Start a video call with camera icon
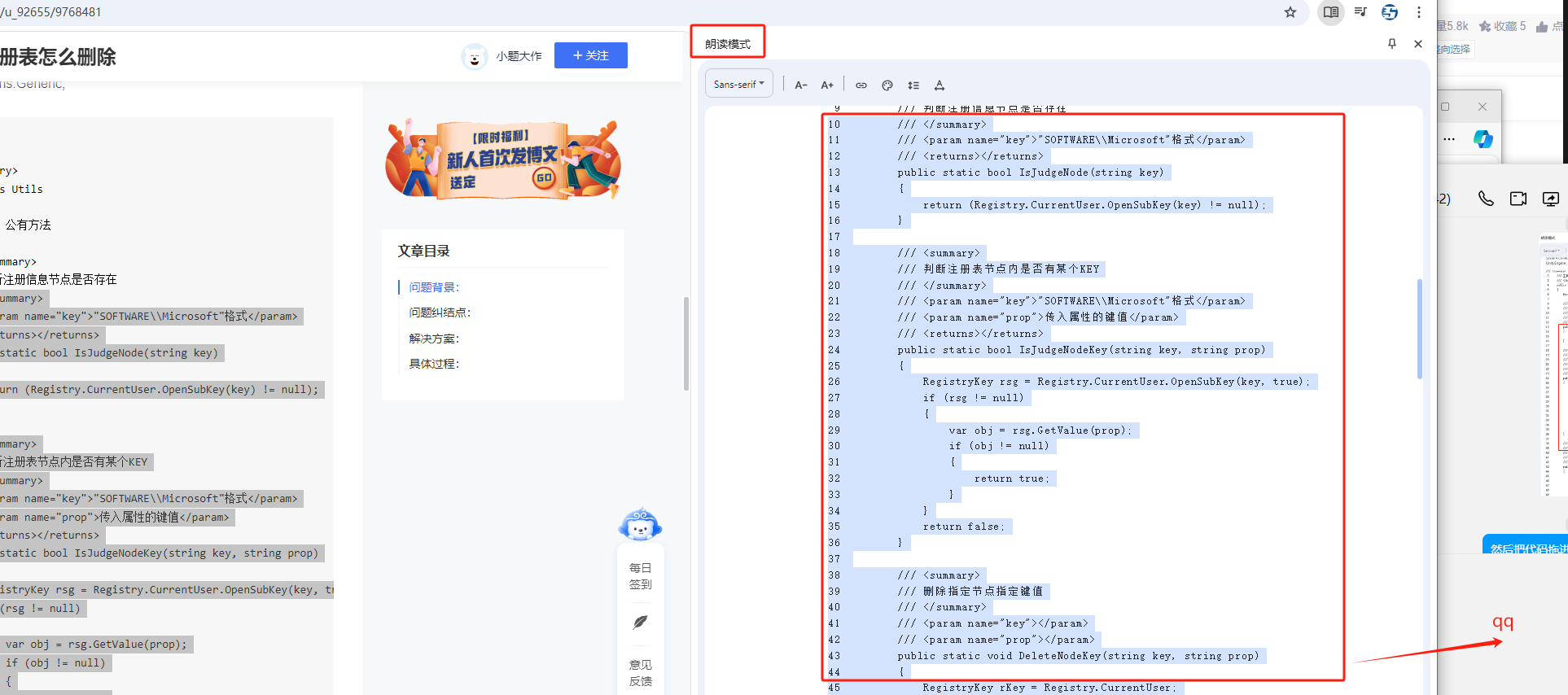 point(1518,199)
